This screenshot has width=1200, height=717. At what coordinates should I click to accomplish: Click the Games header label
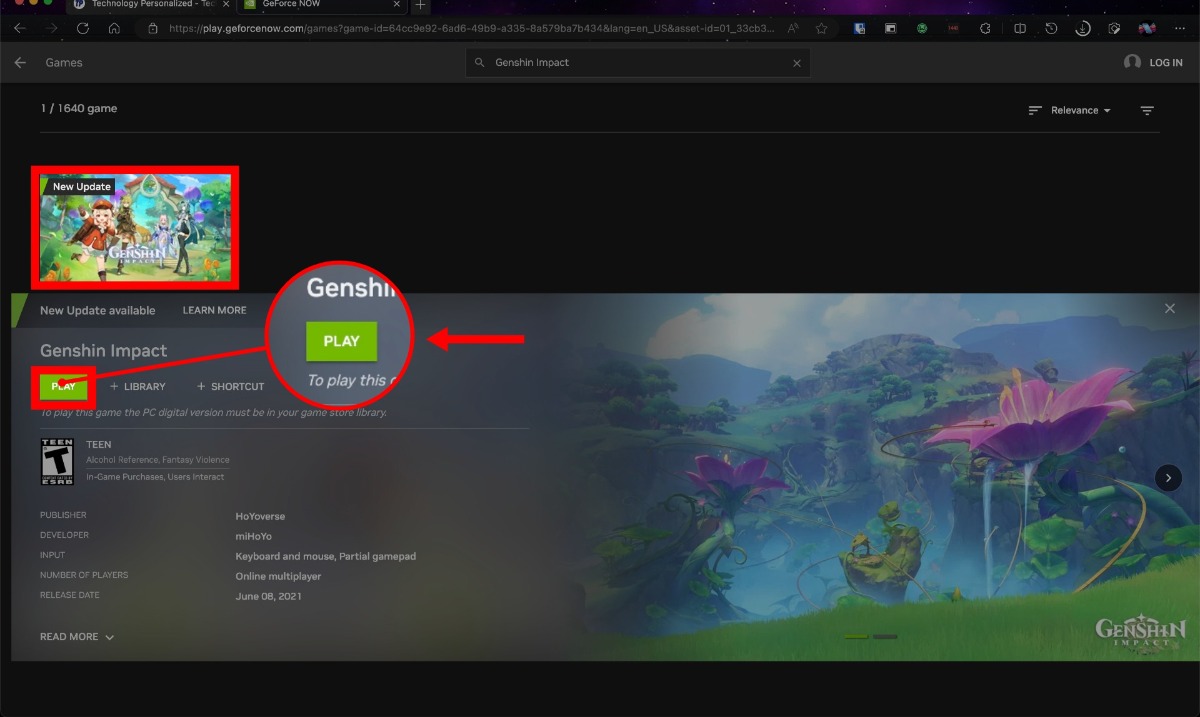click(x=64, y=63)
